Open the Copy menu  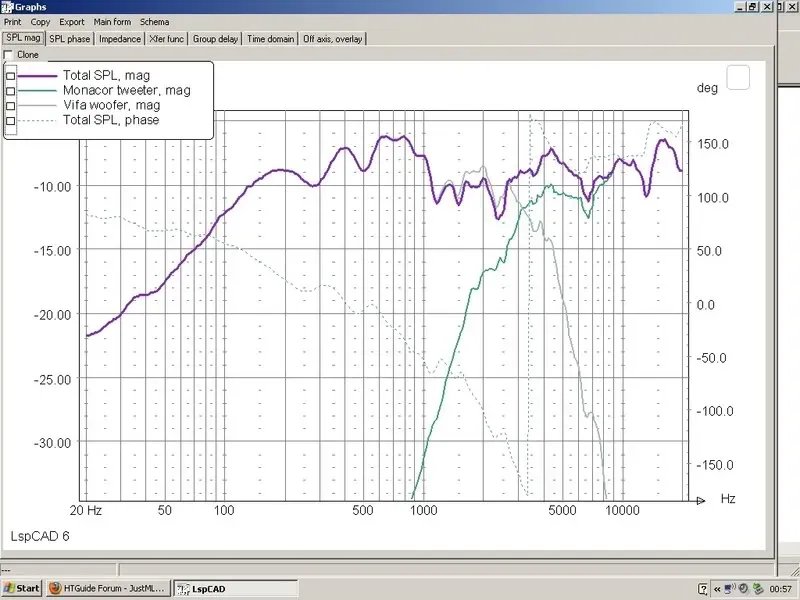40,22
